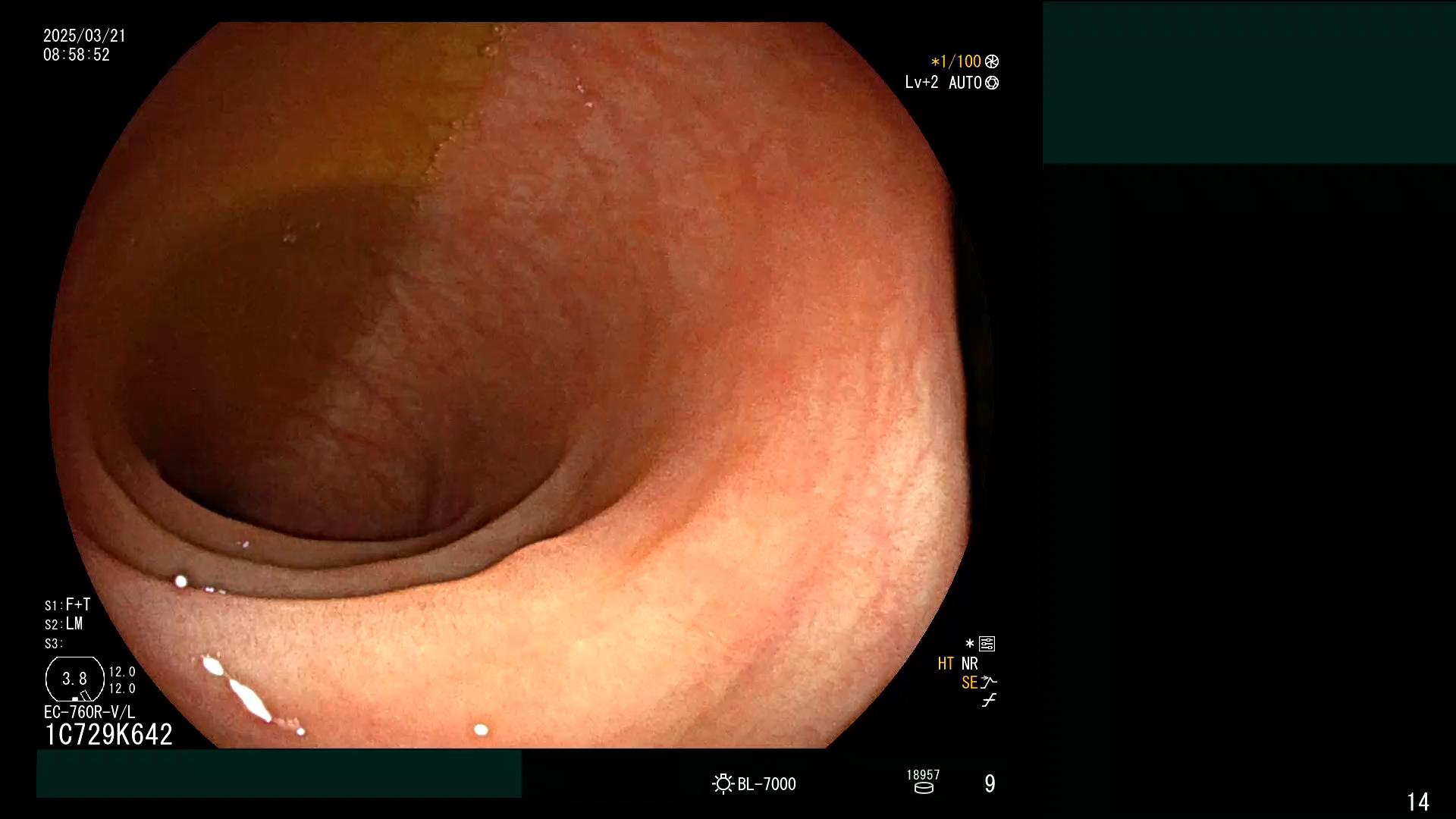Click the shutter speed wheel icon
The height and width of the screenshot is (819, 1456).
click(x=992, y=61)
